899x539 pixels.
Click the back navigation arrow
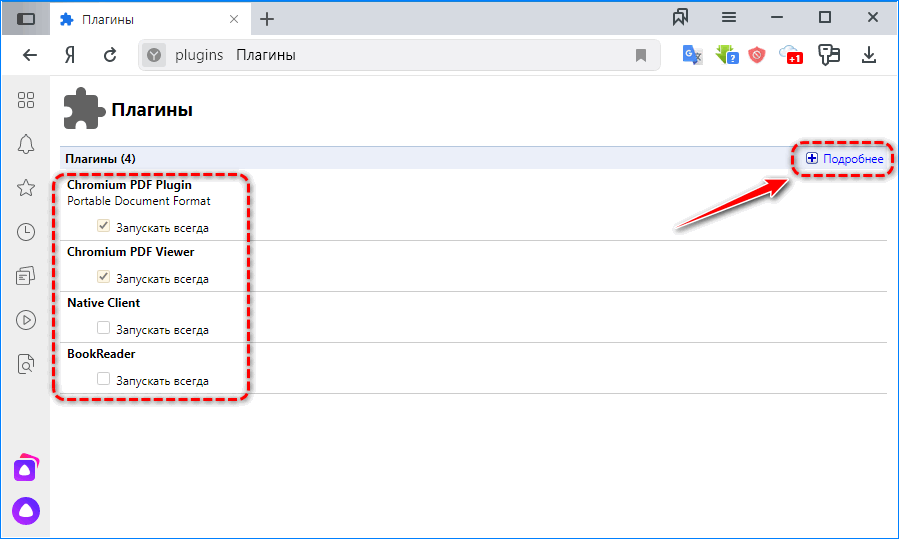click(x=30, y=55)
